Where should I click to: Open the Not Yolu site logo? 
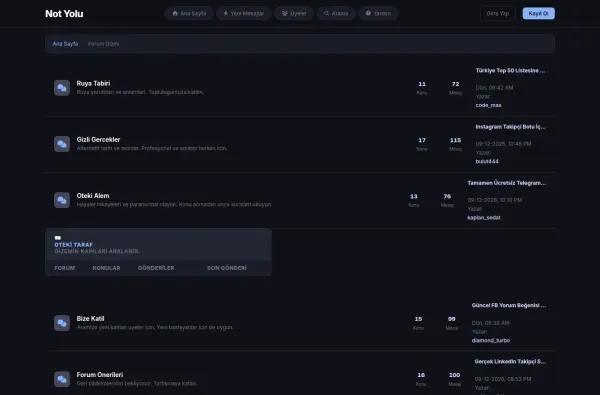(x=64, y=14)
